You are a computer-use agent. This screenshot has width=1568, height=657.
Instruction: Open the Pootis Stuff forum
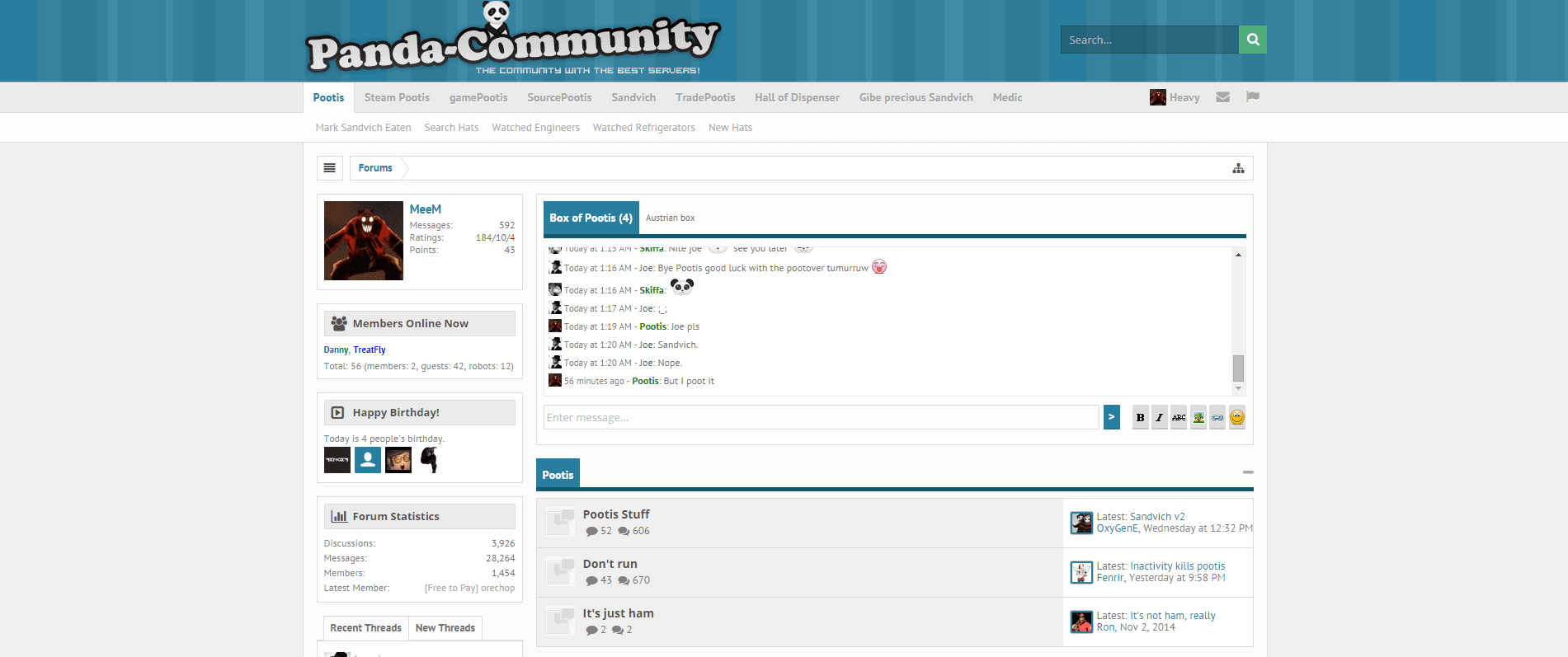[615, 514]
